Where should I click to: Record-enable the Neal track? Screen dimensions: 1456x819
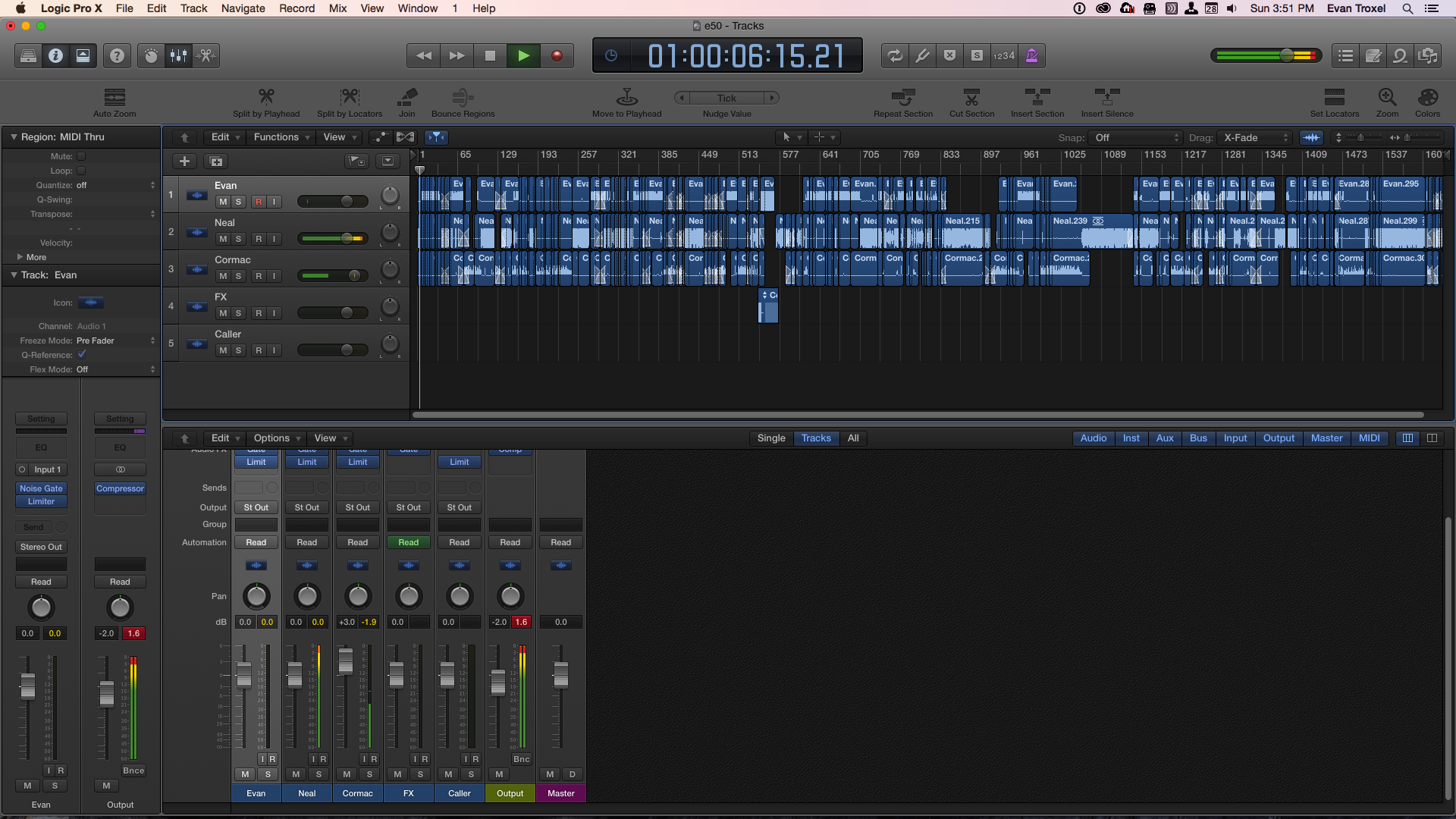(x=259, y=238)
